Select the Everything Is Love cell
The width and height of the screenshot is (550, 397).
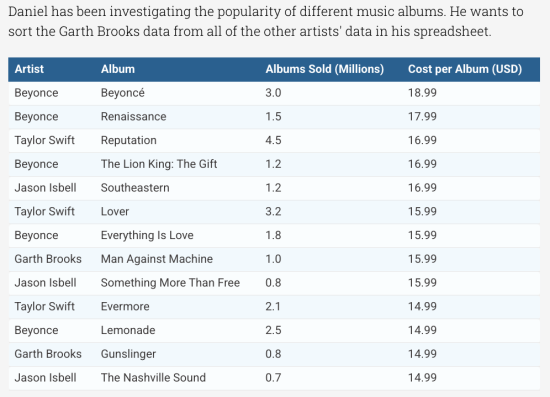147,235
